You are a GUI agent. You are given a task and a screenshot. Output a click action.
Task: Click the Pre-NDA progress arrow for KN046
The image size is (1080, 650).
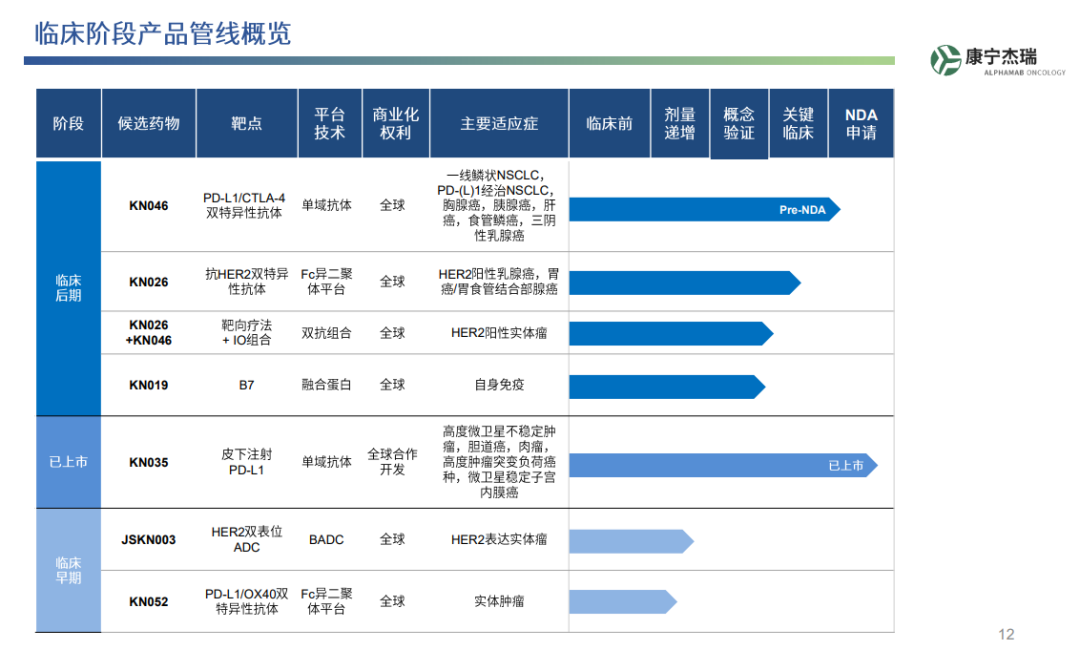pos(705,209)
